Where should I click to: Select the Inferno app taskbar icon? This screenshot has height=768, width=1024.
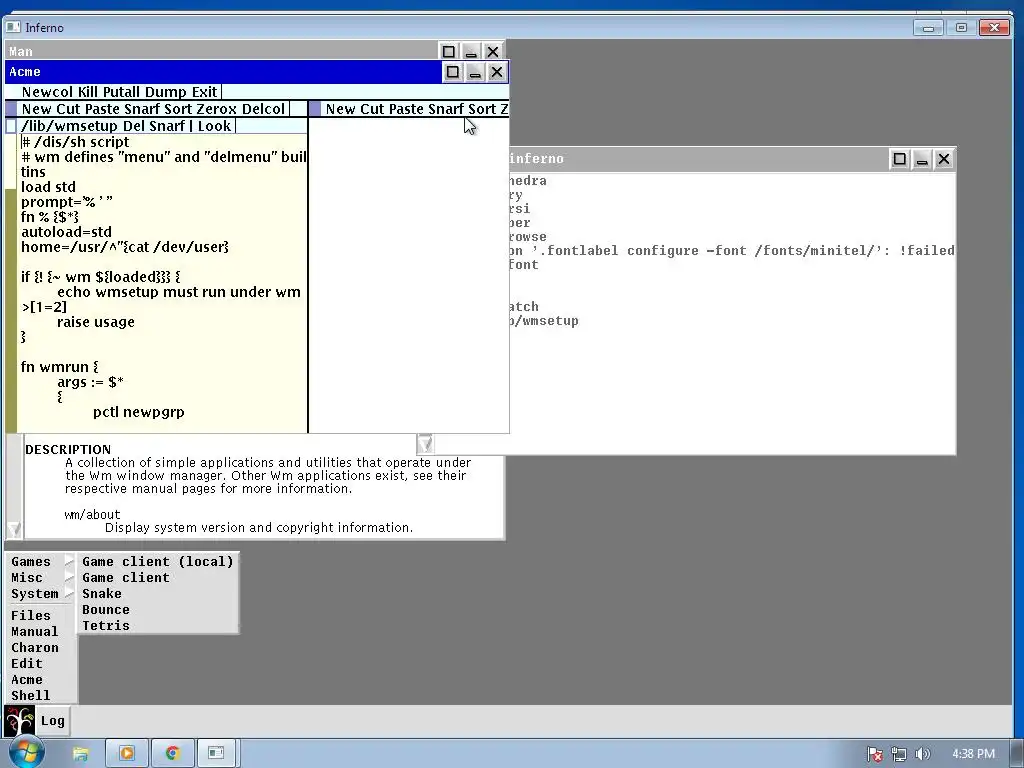pos(216,753)
